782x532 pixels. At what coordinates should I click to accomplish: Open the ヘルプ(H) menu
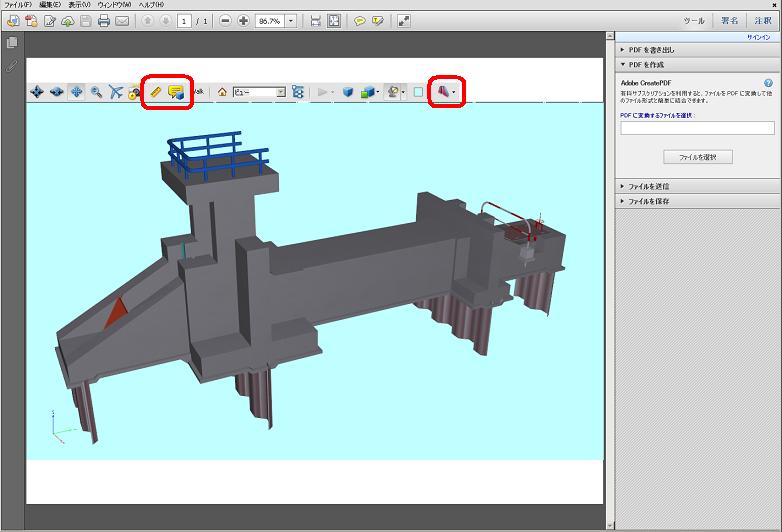(151, 4)
